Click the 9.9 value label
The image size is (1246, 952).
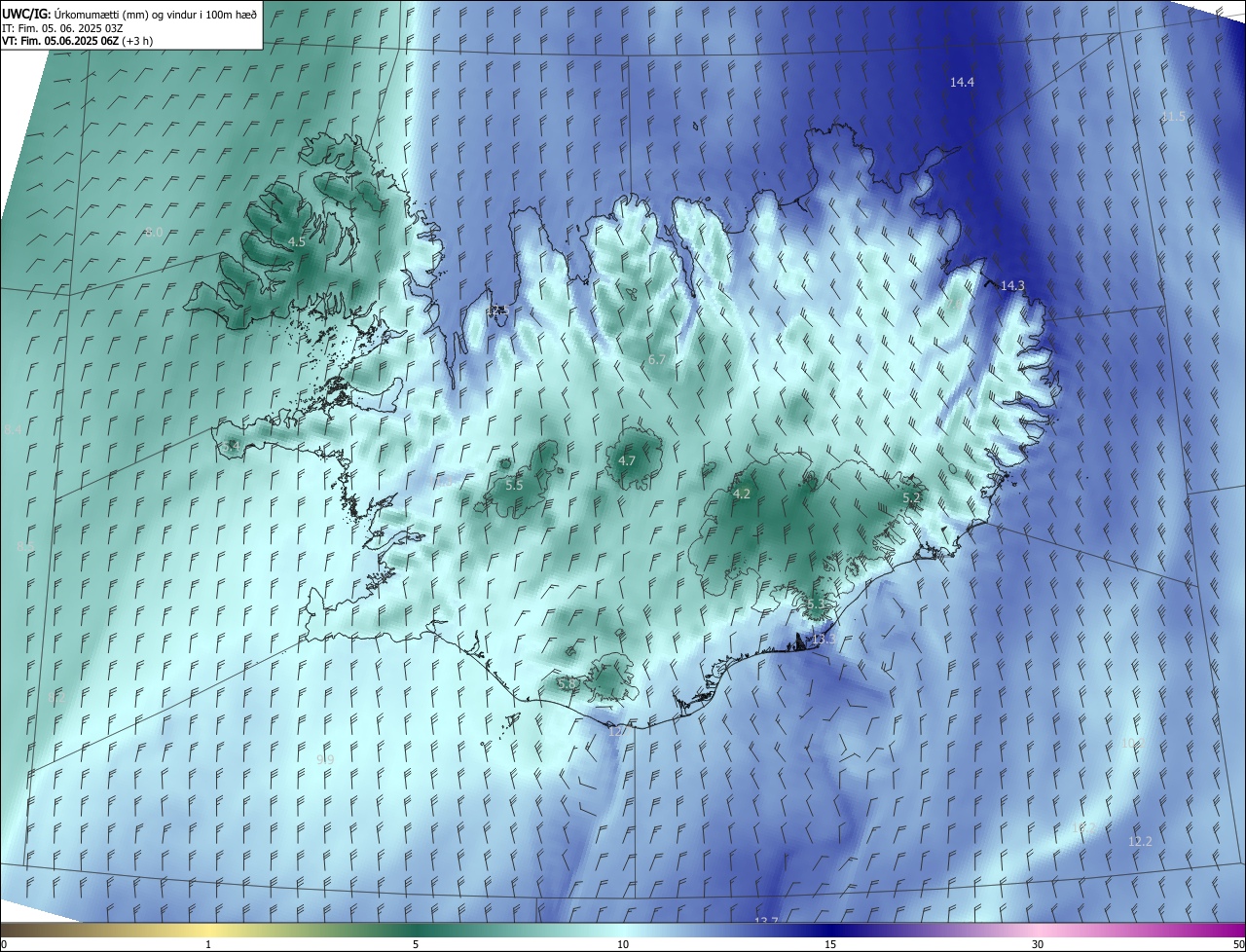tap(325, 759)
